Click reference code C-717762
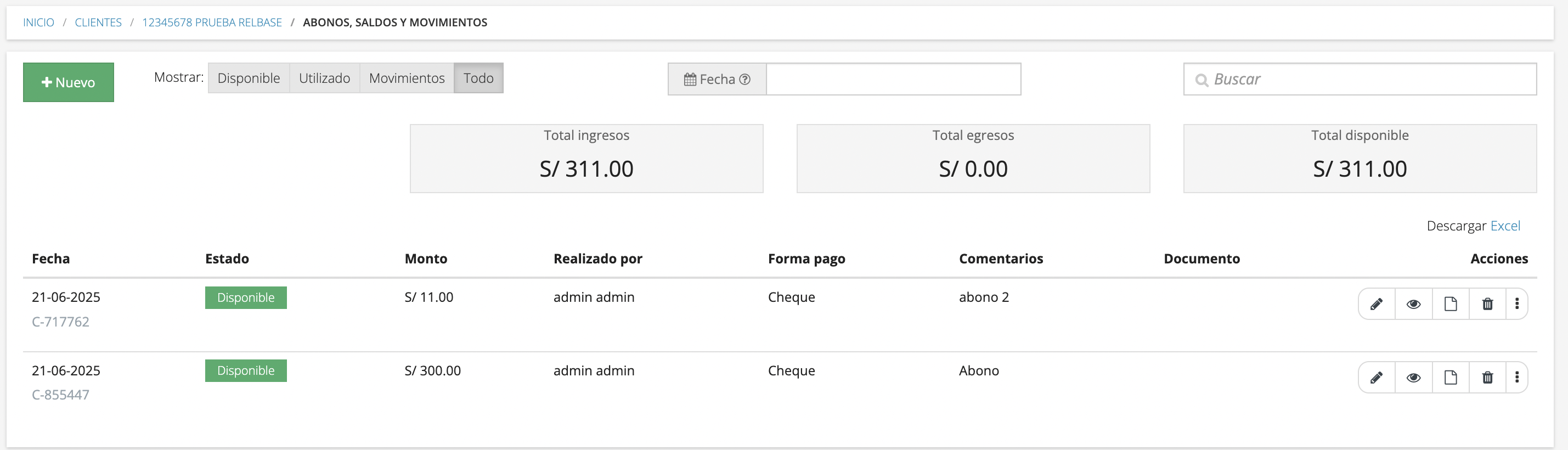1568x450 pixels. [60, 322]
